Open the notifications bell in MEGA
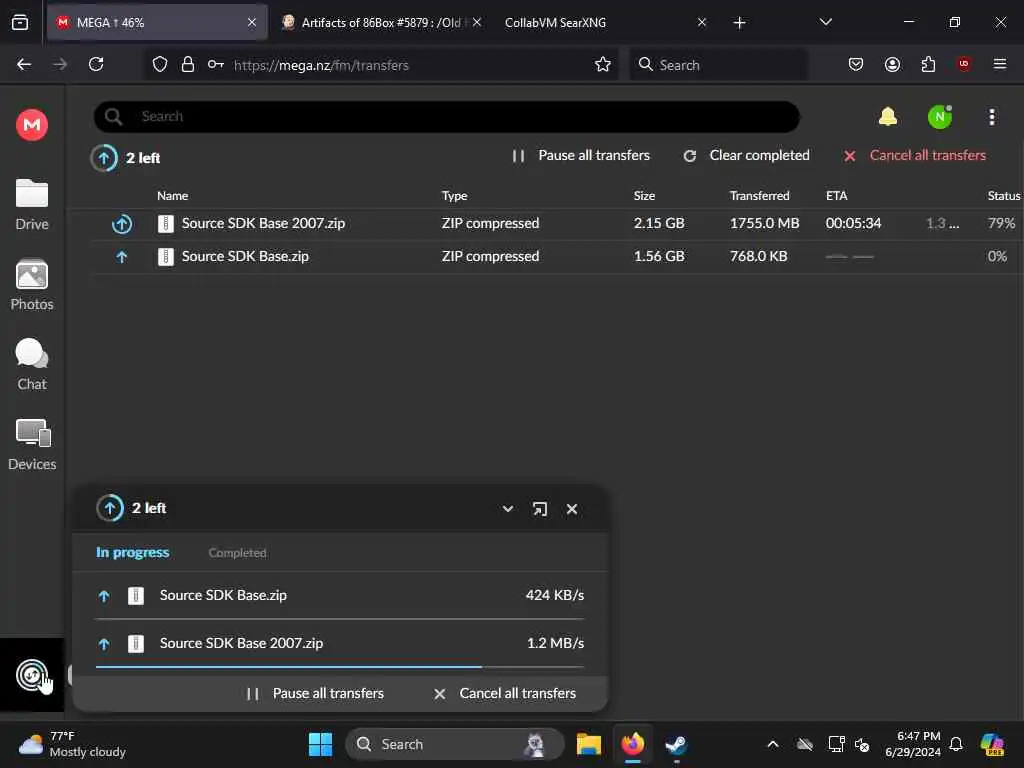The height and width of the screenshot is (768, 1024). click(888, 117)
